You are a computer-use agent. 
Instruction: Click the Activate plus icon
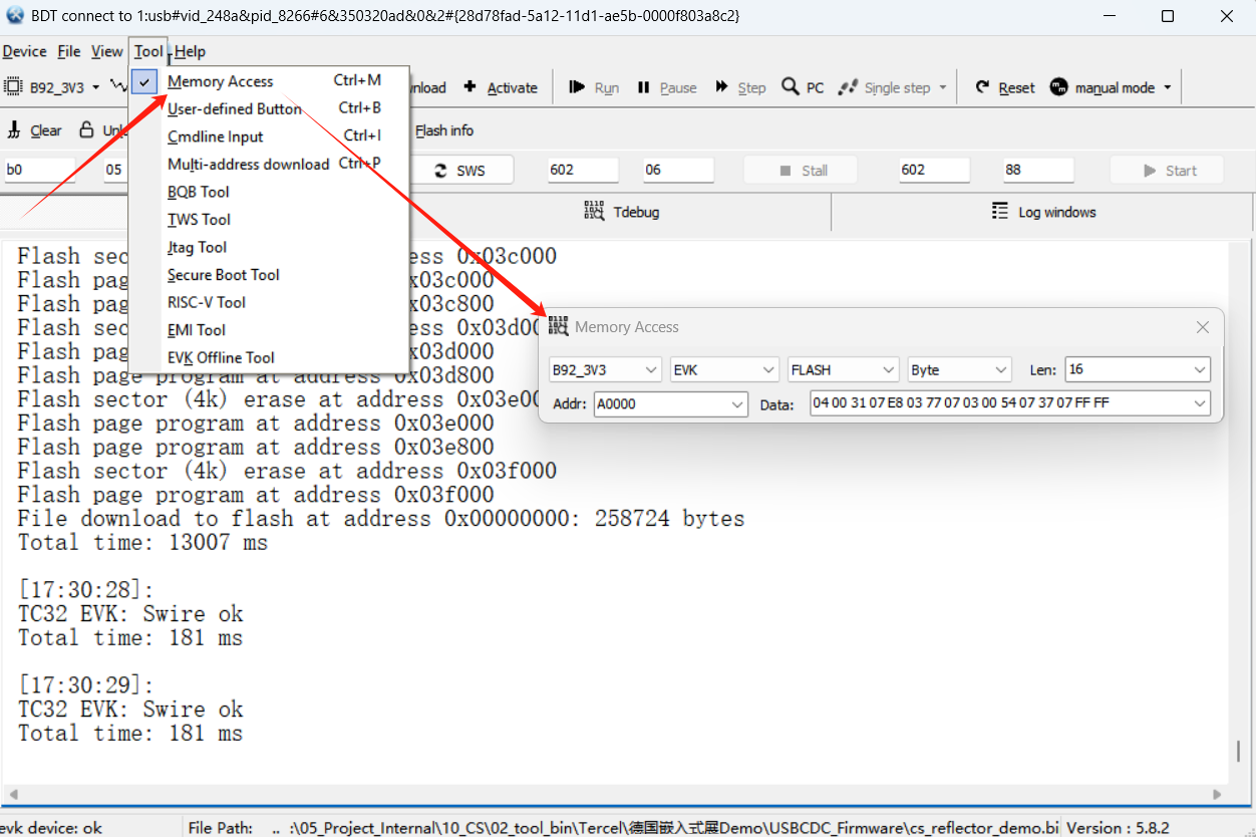tap(470, 88)
